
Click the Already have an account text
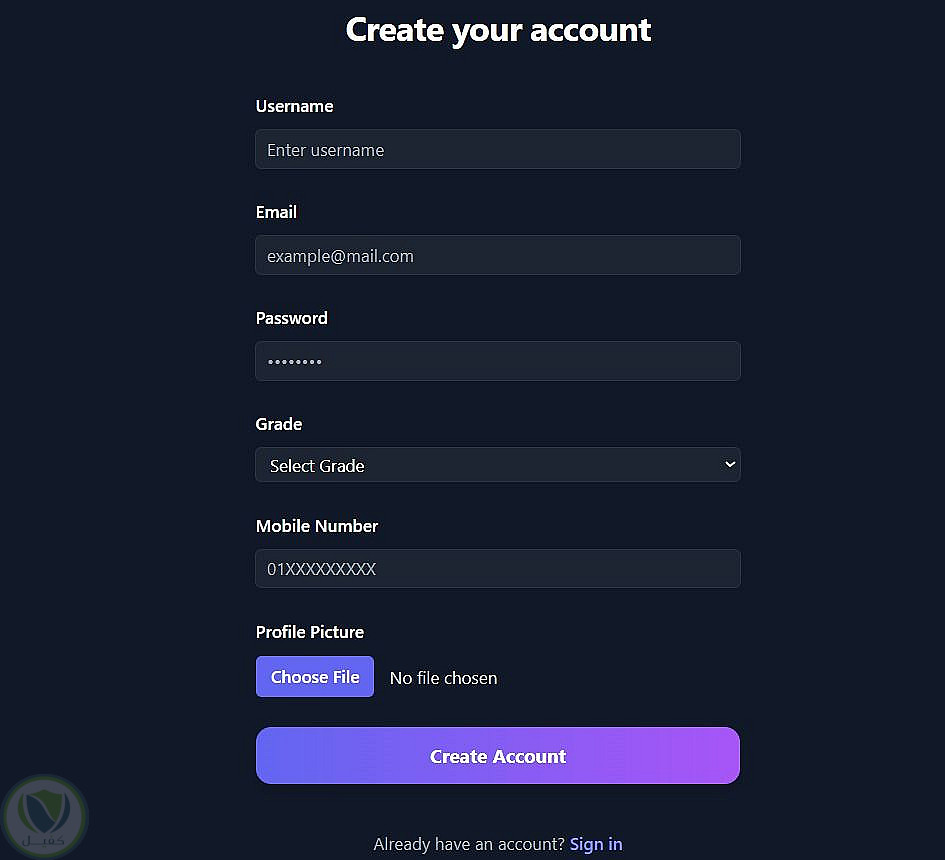click(468, 844)
